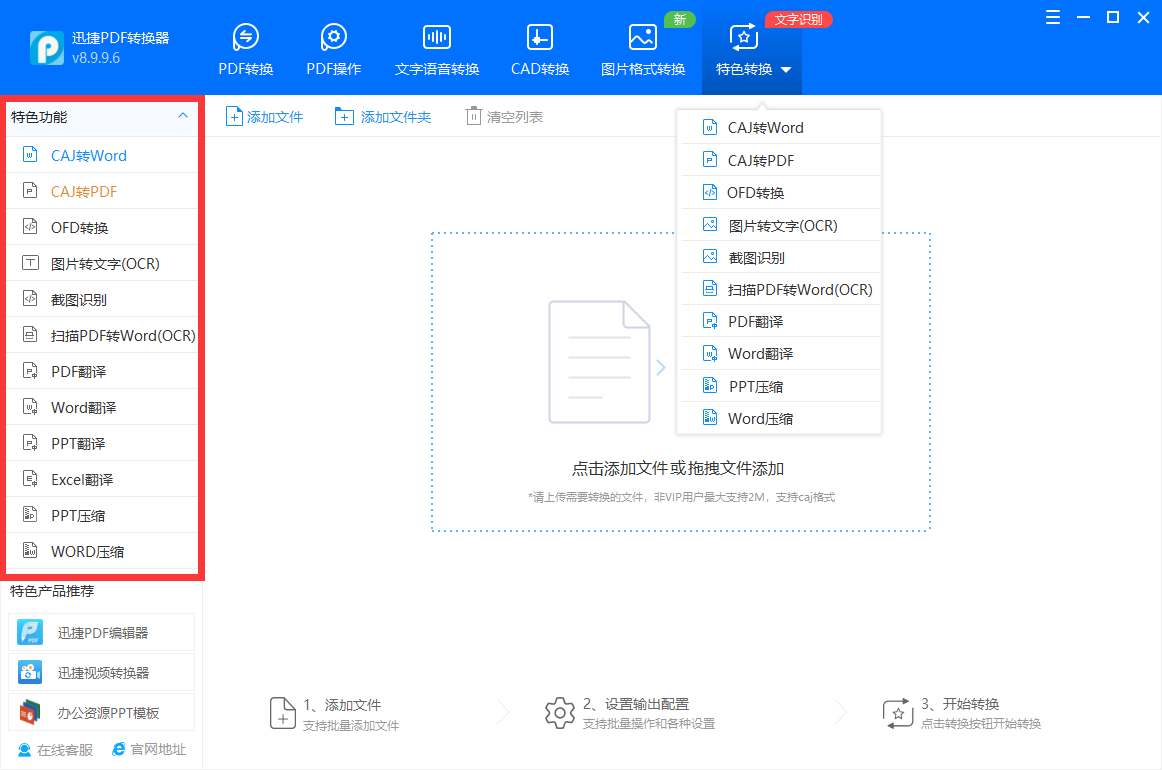1162x770 pixels.
Task: Click 清空列表 button
Action: point(504,116)
